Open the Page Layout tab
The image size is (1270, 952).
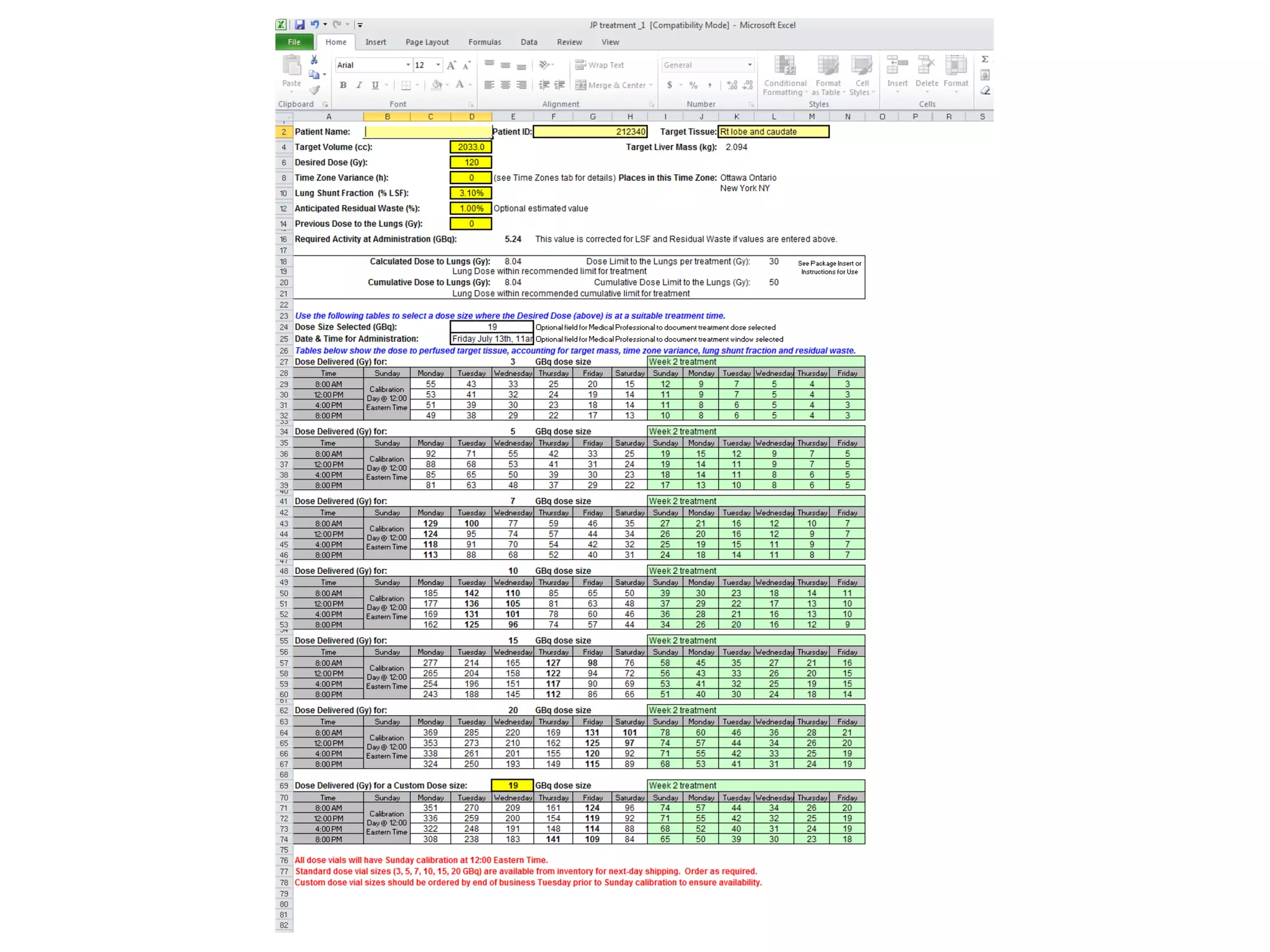(x=427, y=42)
